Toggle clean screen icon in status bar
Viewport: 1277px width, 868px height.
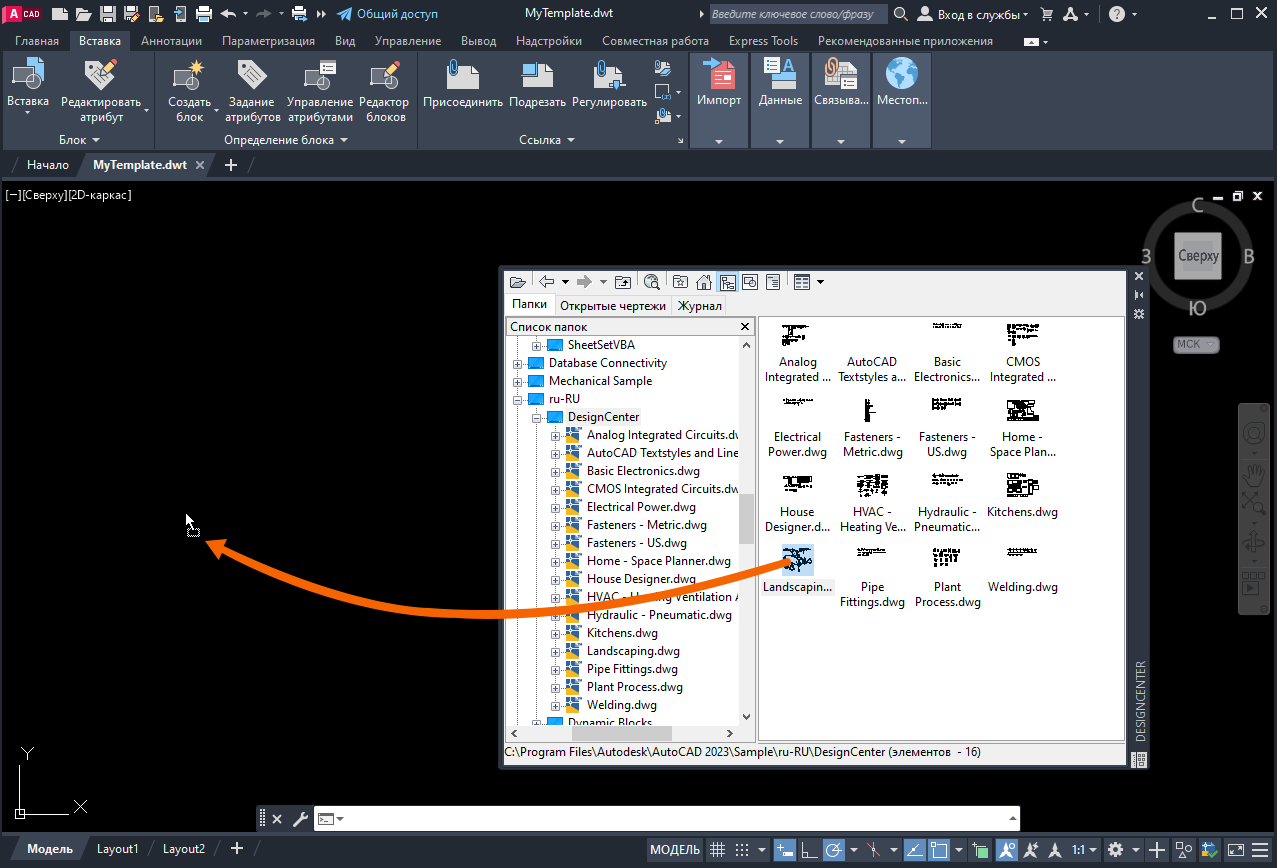(x=1238, y=849)
